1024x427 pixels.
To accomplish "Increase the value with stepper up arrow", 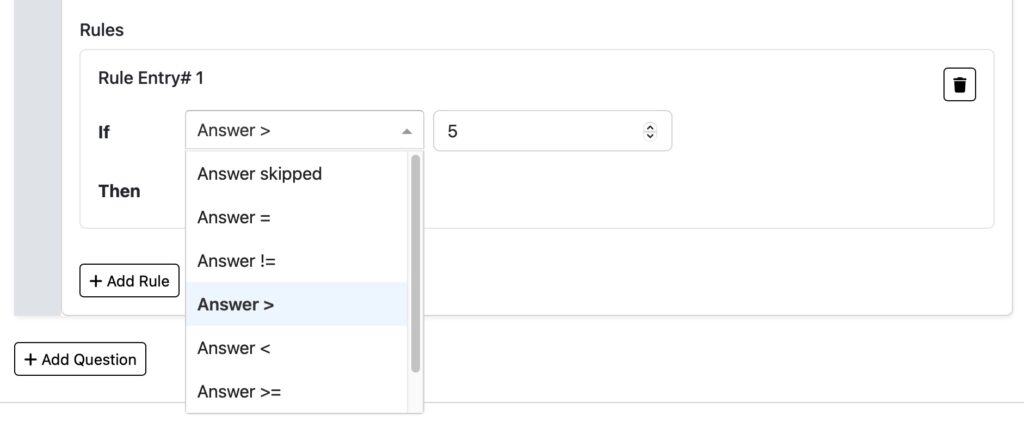I will pos(650,127).
